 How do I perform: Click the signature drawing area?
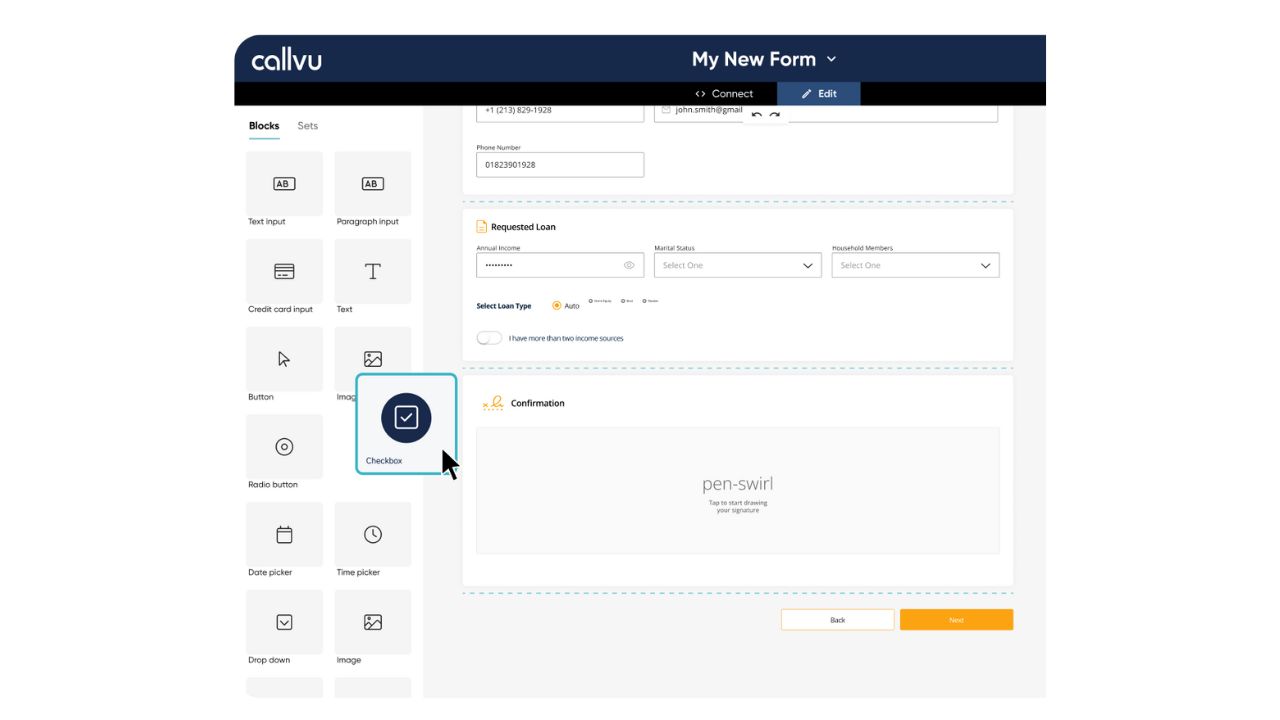click(737, 490)
